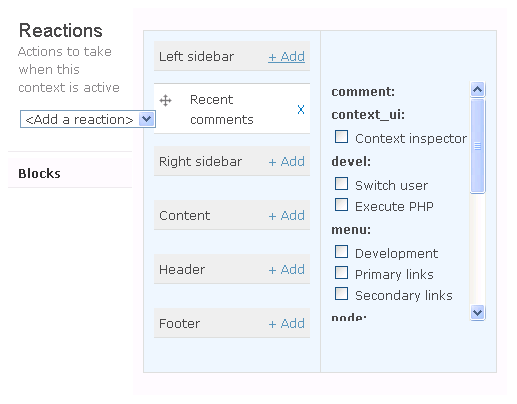This screenshot has width=517, height=404.
Task: Add block to Left sidebar region
Action: coord(286,56)
